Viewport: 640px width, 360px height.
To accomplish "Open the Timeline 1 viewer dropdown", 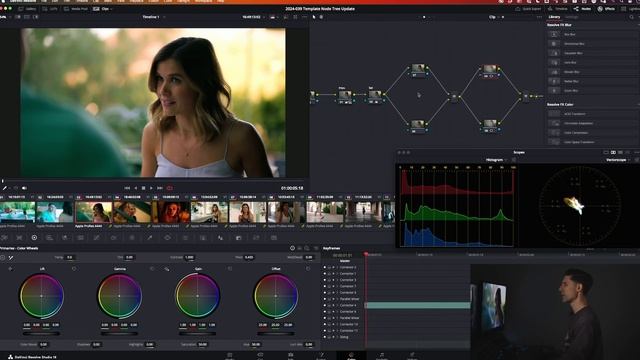I will (x=153, y=17).
